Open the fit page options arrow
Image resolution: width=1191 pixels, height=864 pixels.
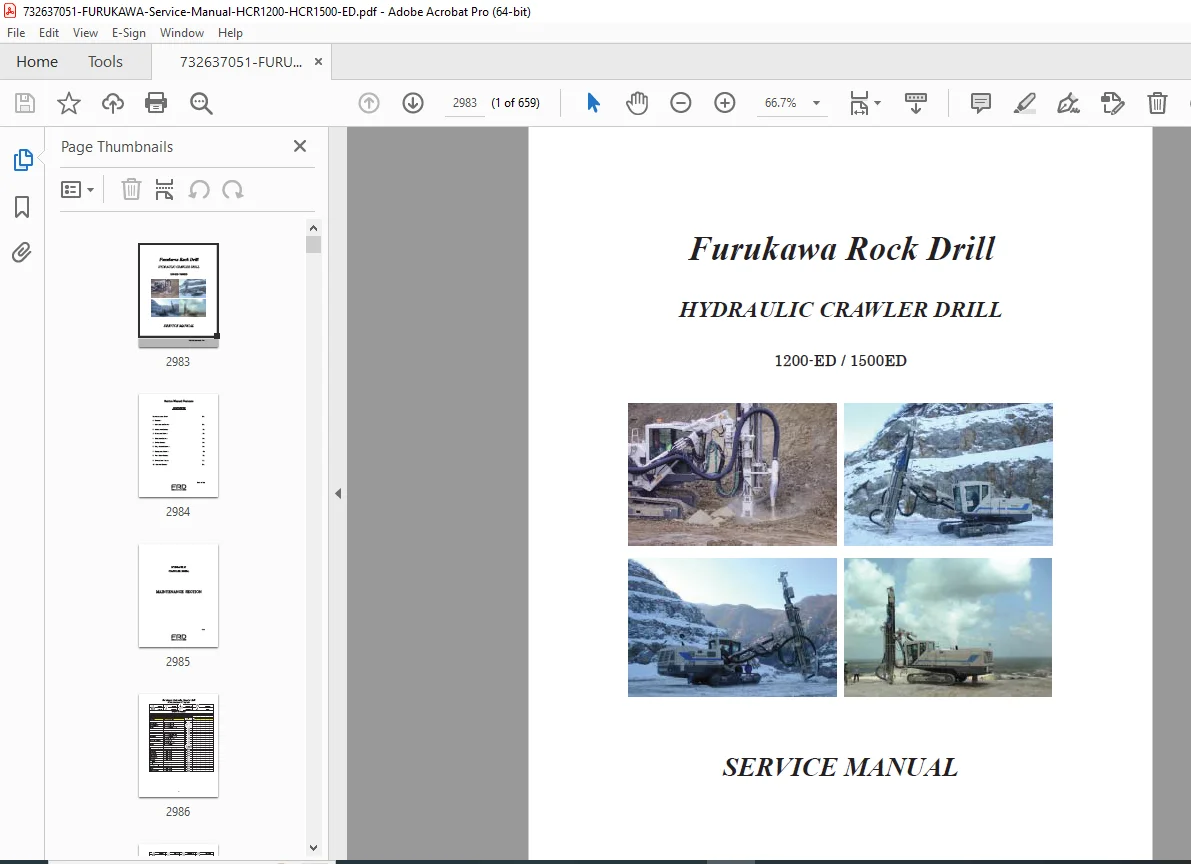click(878, 103)
